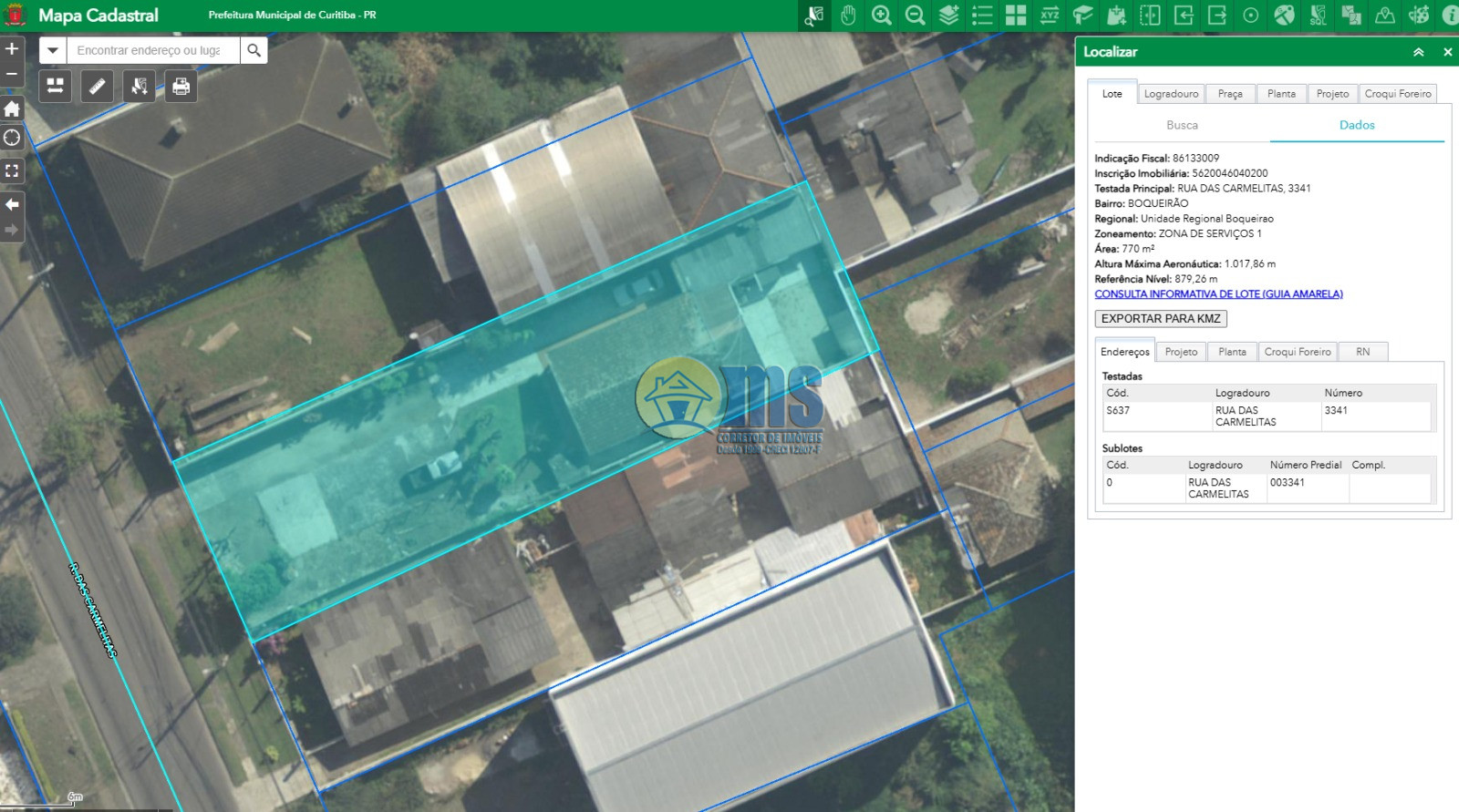Click the Localizar tool icon in the top toolbar

pyautogui.click(x=813, y=15)
